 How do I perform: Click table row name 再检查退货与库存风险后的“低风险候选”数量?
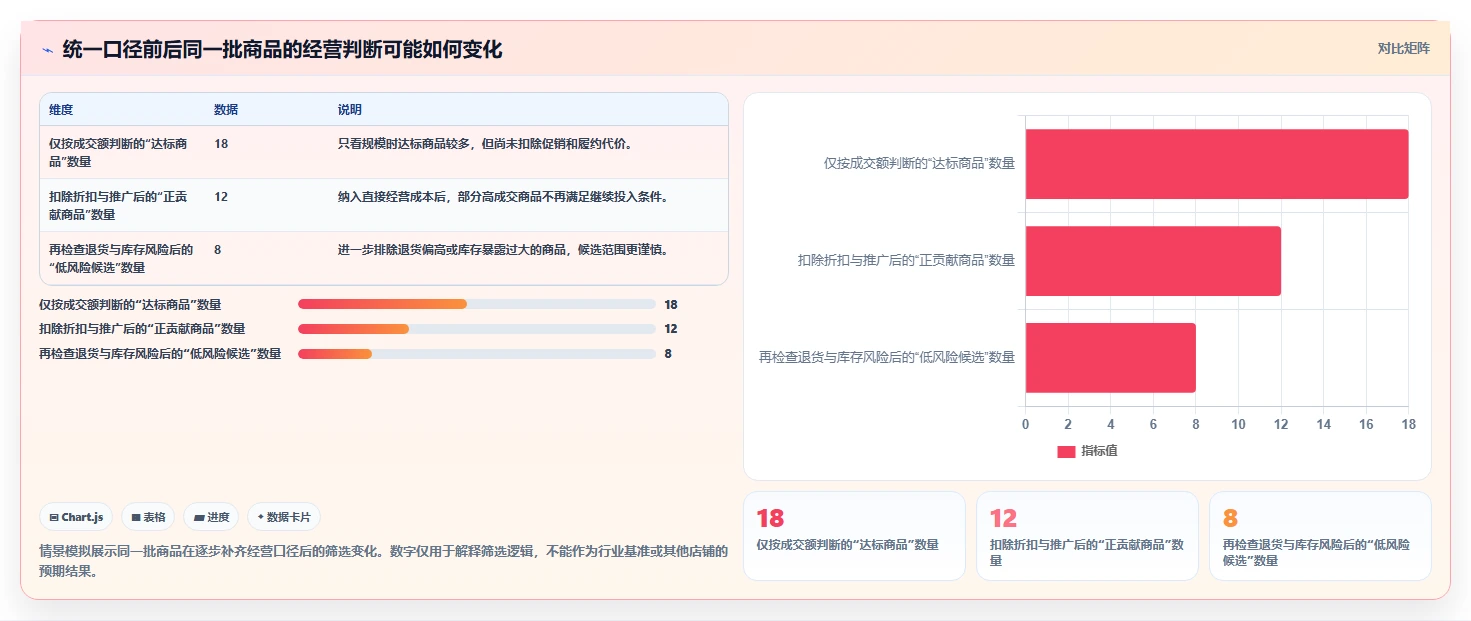121,258
